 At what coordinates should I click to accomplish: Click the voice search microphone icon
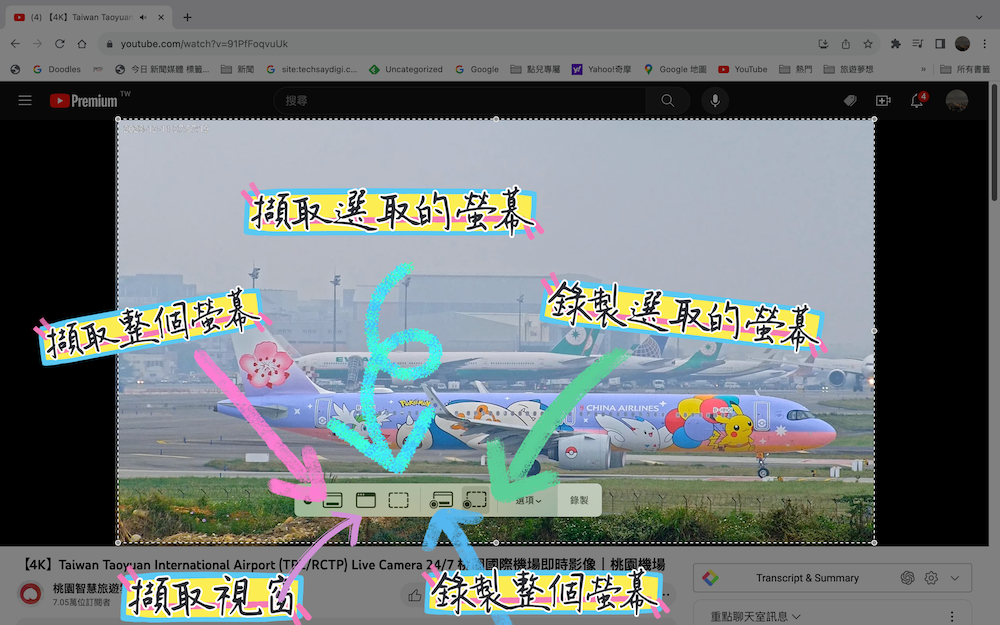coord(714,101)
